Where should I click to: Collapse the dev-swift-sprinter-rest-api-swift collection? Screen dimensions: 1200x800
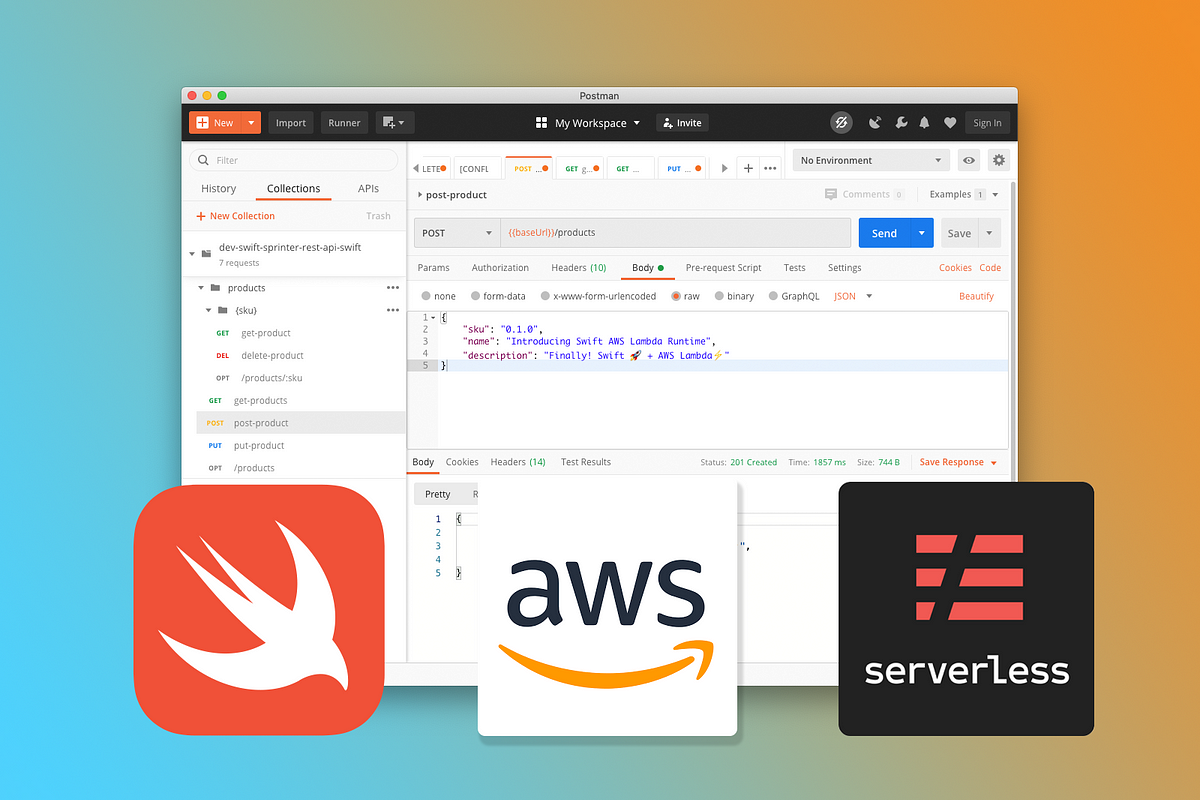point(191,254)
